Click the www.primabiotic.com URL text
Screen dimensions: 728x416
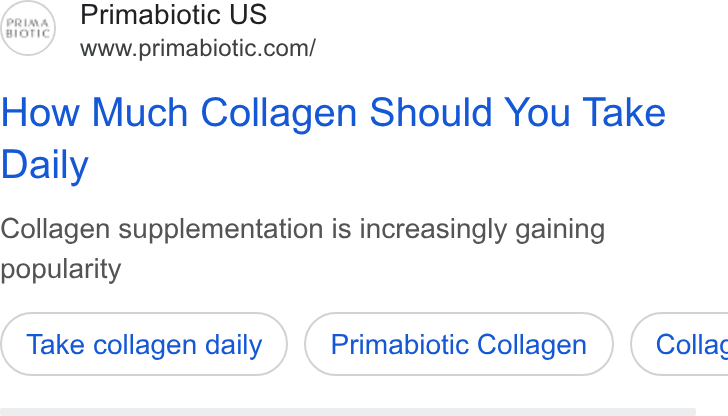point(198,48)
